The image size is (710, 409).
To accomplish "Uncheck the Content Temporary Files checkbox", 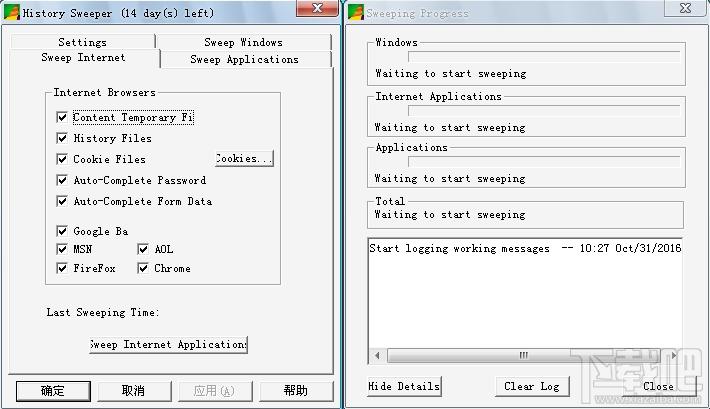I will pos(62,117).
